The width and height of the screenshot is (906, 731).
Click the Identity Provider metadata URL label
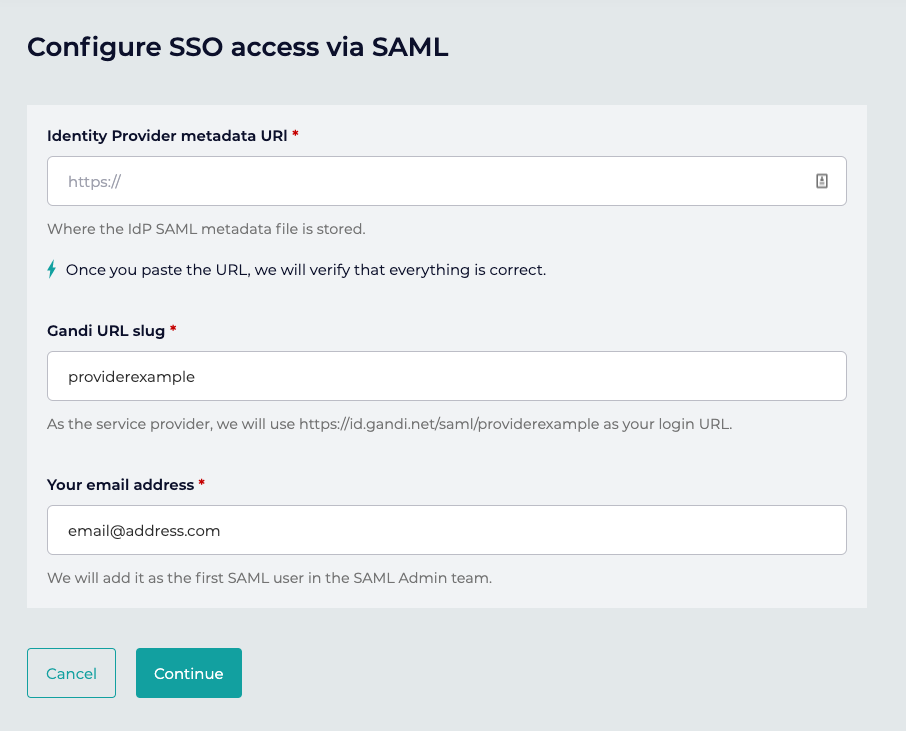pos(167,135)
